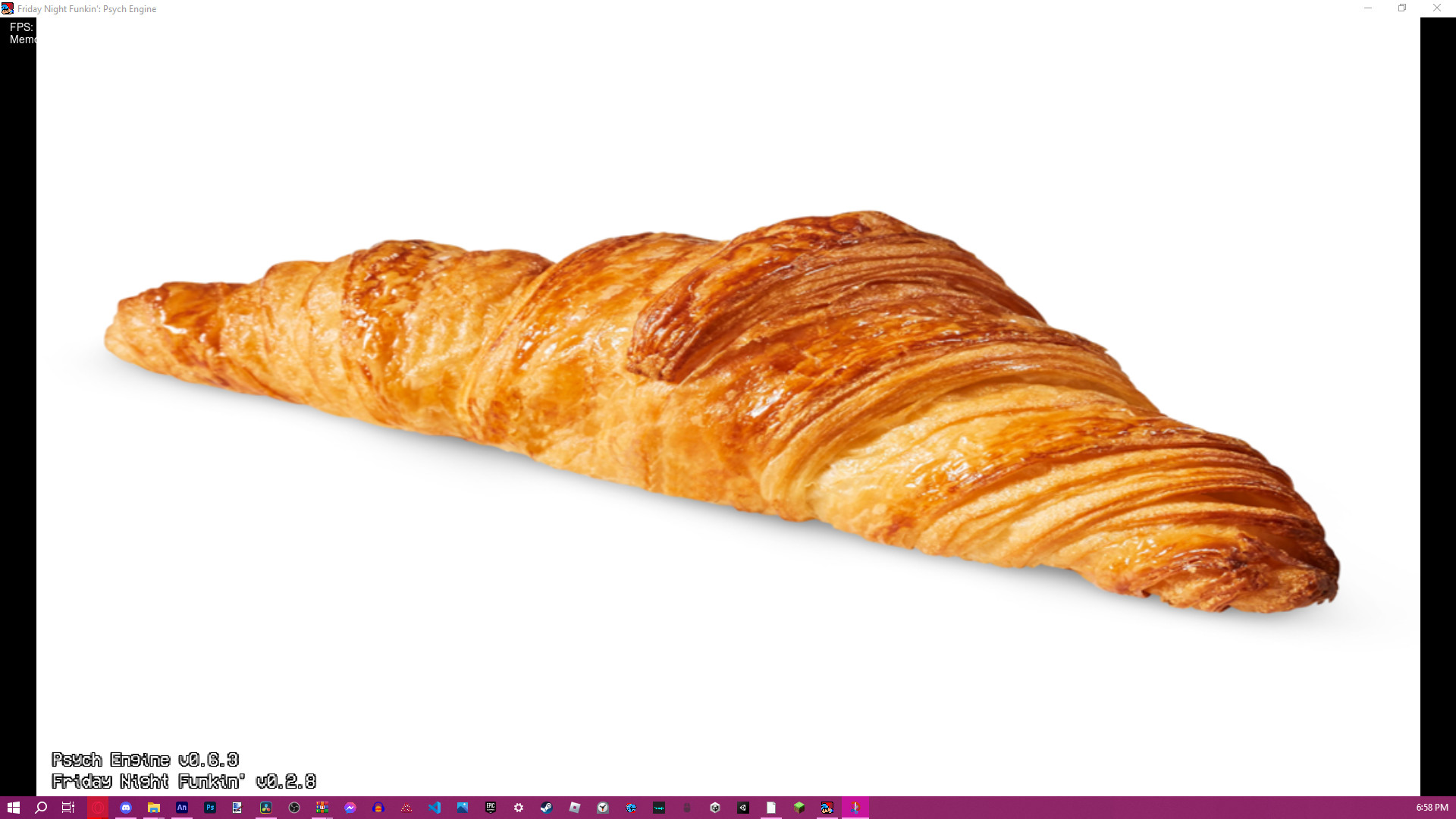Launch Adobe Animate from the taskbar
The image size is (1456, 819).
pyautogui.click(x=182, y=808)
